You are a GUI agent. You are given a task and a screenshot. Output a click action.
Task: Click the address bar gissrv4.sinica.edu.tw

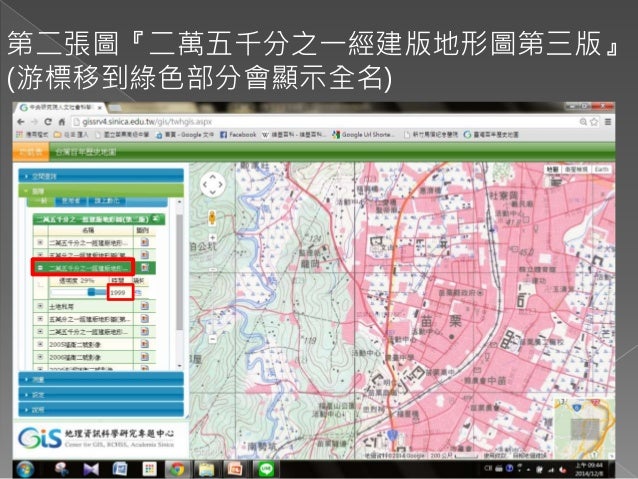click(x=324, y=122)
